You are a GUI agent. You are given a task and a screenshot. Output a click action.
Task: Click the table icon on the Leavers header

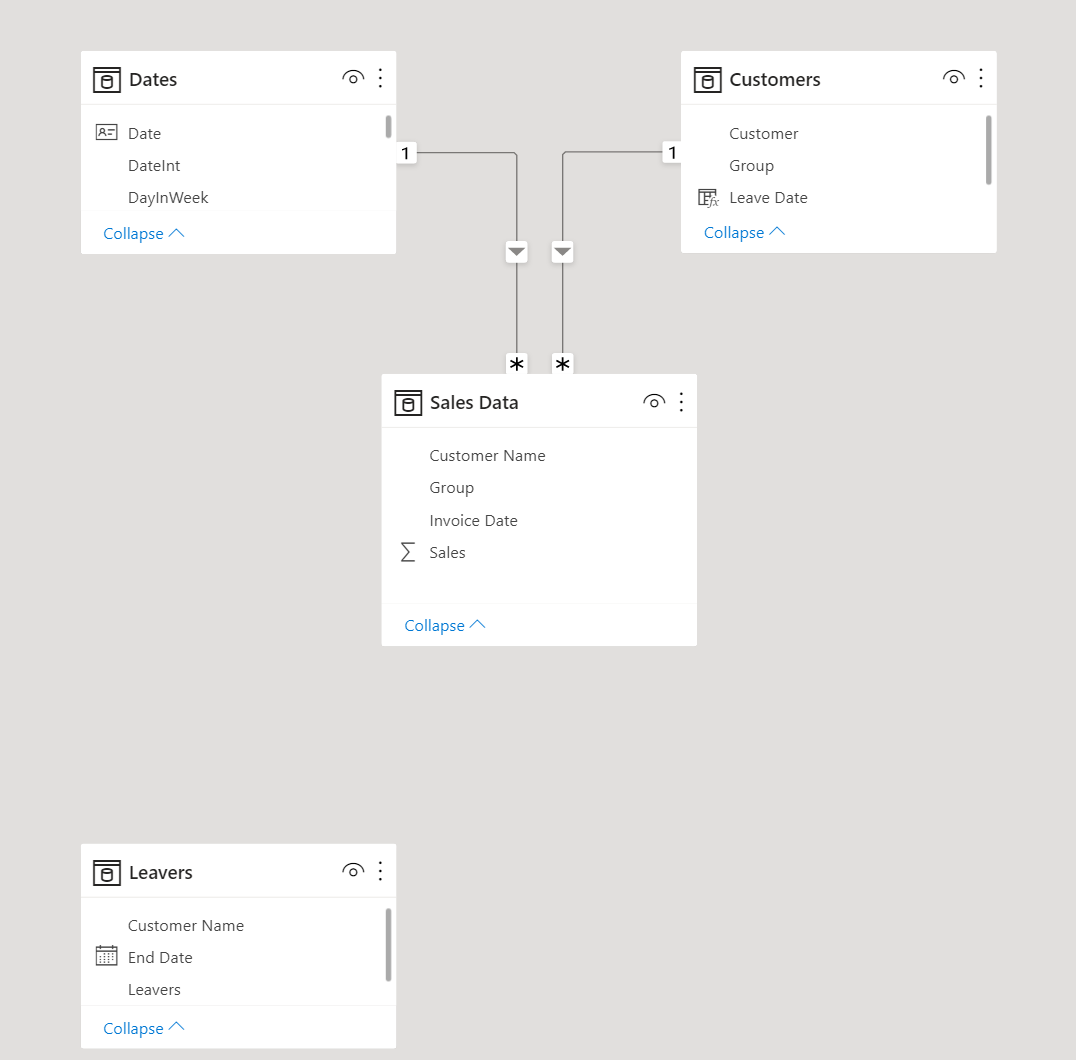click(x=106, y=872)
